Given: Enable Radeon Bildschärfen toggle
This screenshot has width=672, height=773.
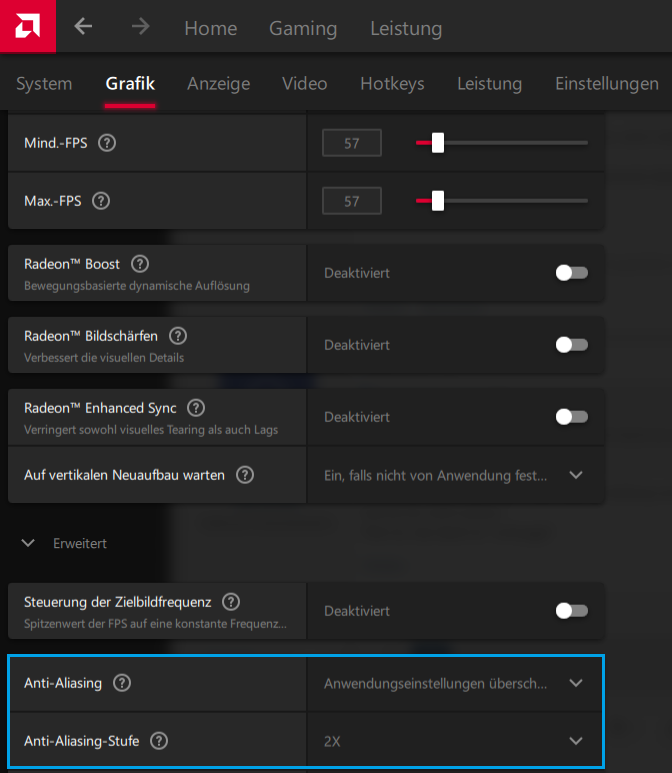Looking at the screenshot, I should coord(572,345).
